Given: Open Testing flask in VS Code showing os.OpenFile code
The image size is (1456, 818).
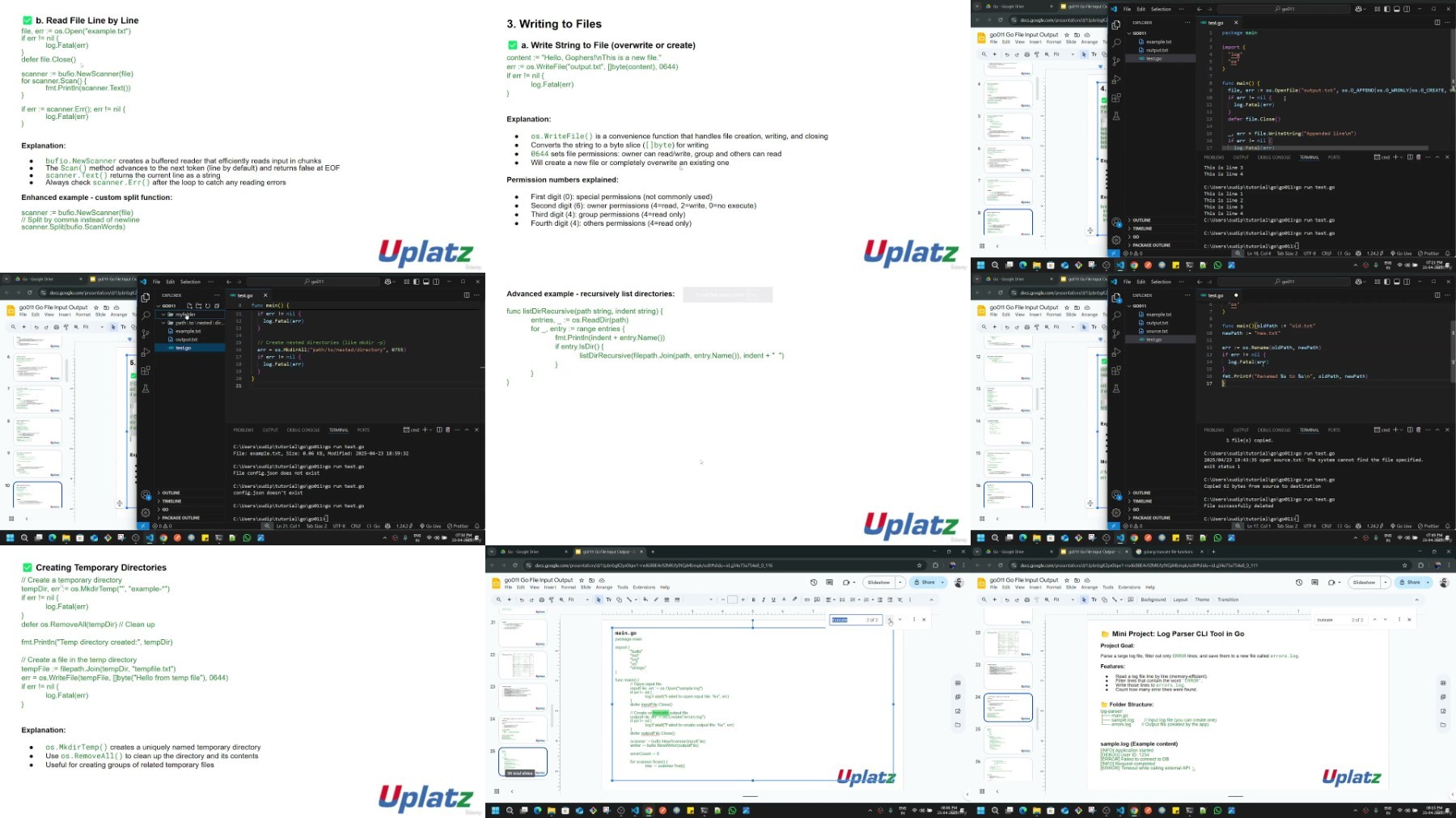Looking at the screenshot, I should (x=1116, y=116).
